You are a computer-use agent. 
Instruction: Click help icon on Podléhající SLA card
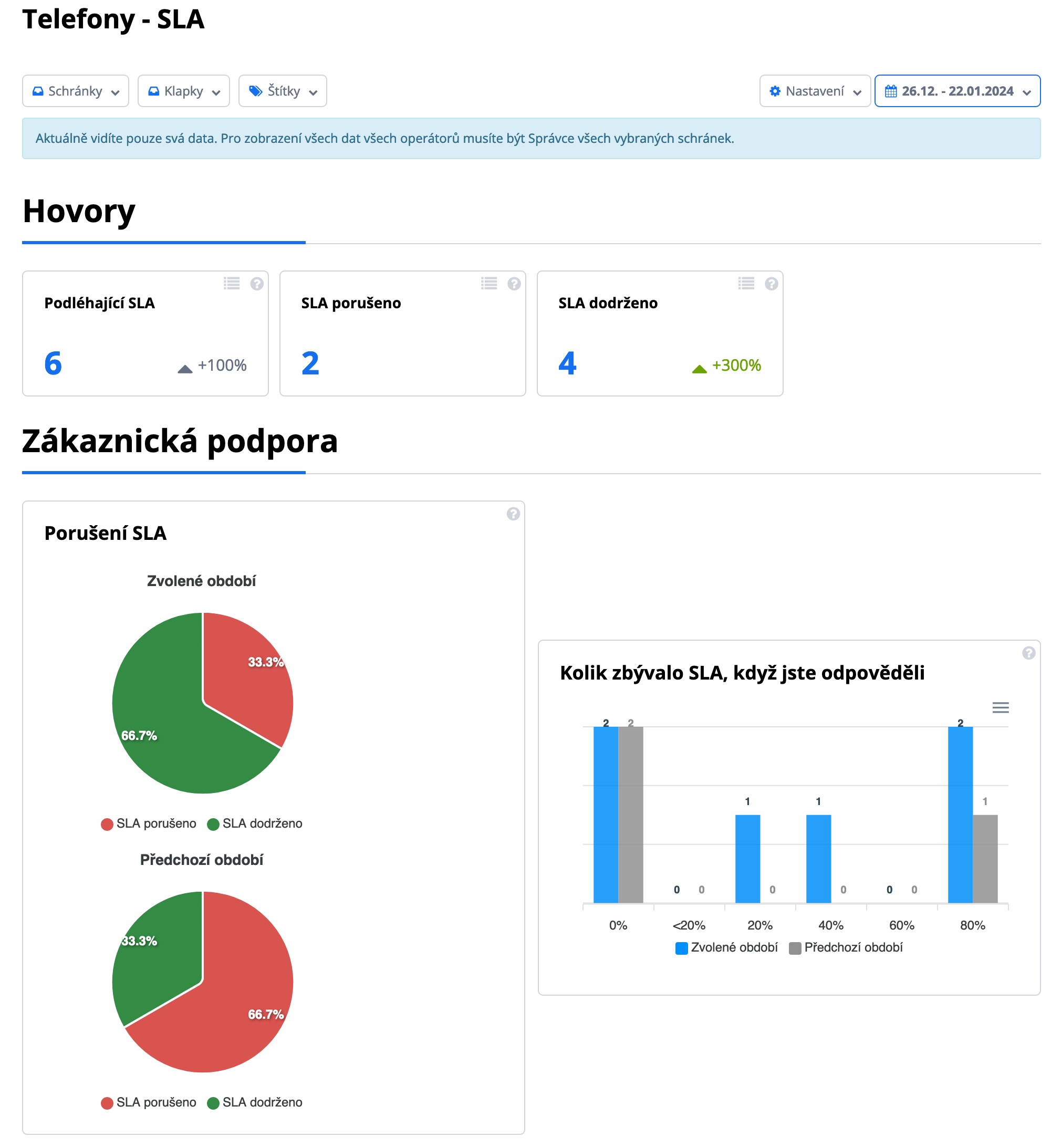257,284
